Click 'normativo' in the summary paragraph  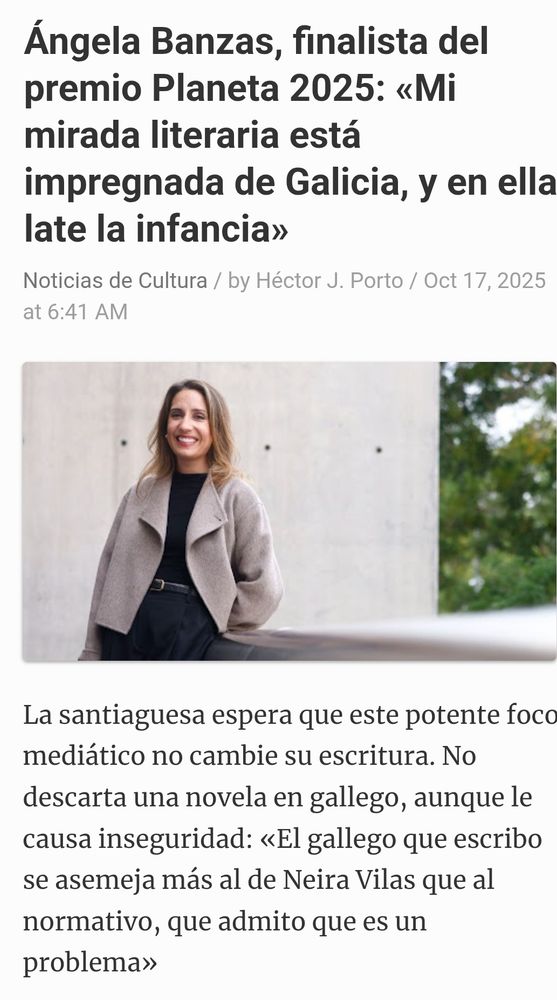88,923
